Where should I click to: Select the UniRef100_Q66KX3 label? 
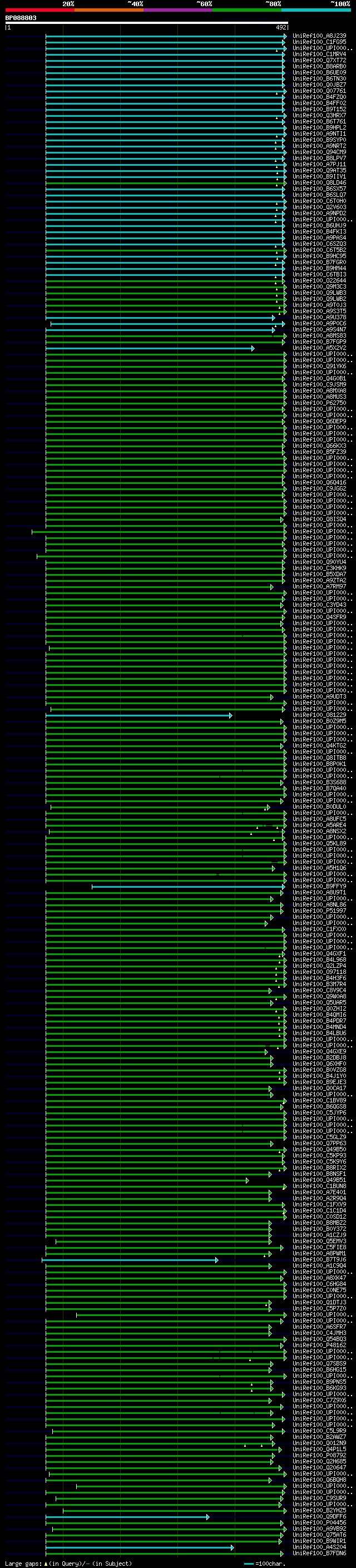(x=319, y=446)
